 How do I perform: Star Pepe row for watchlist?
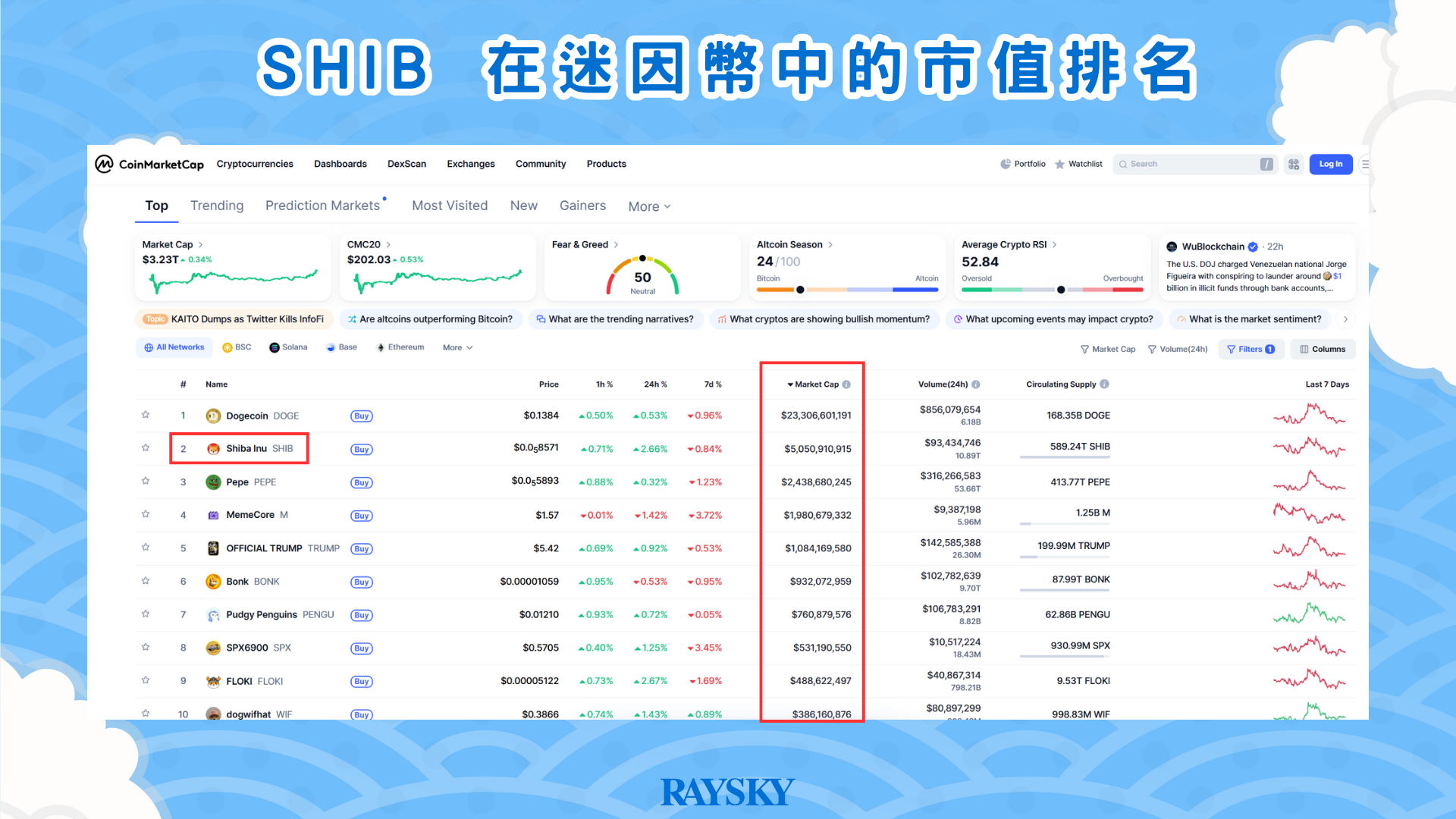click(146, 481)
